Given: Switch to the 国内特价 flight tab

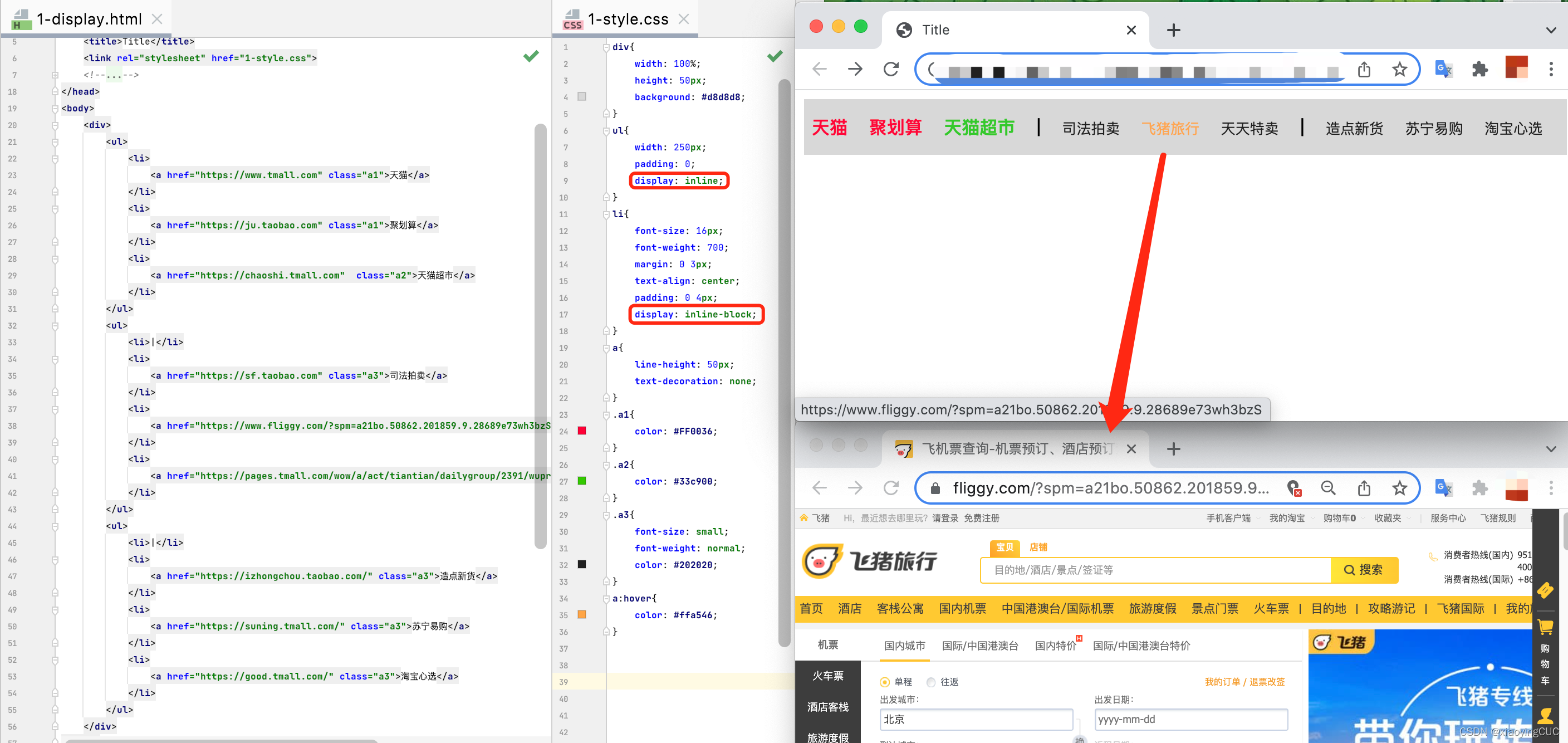Looking at the screenshot, I should [x=1056, y=646].
